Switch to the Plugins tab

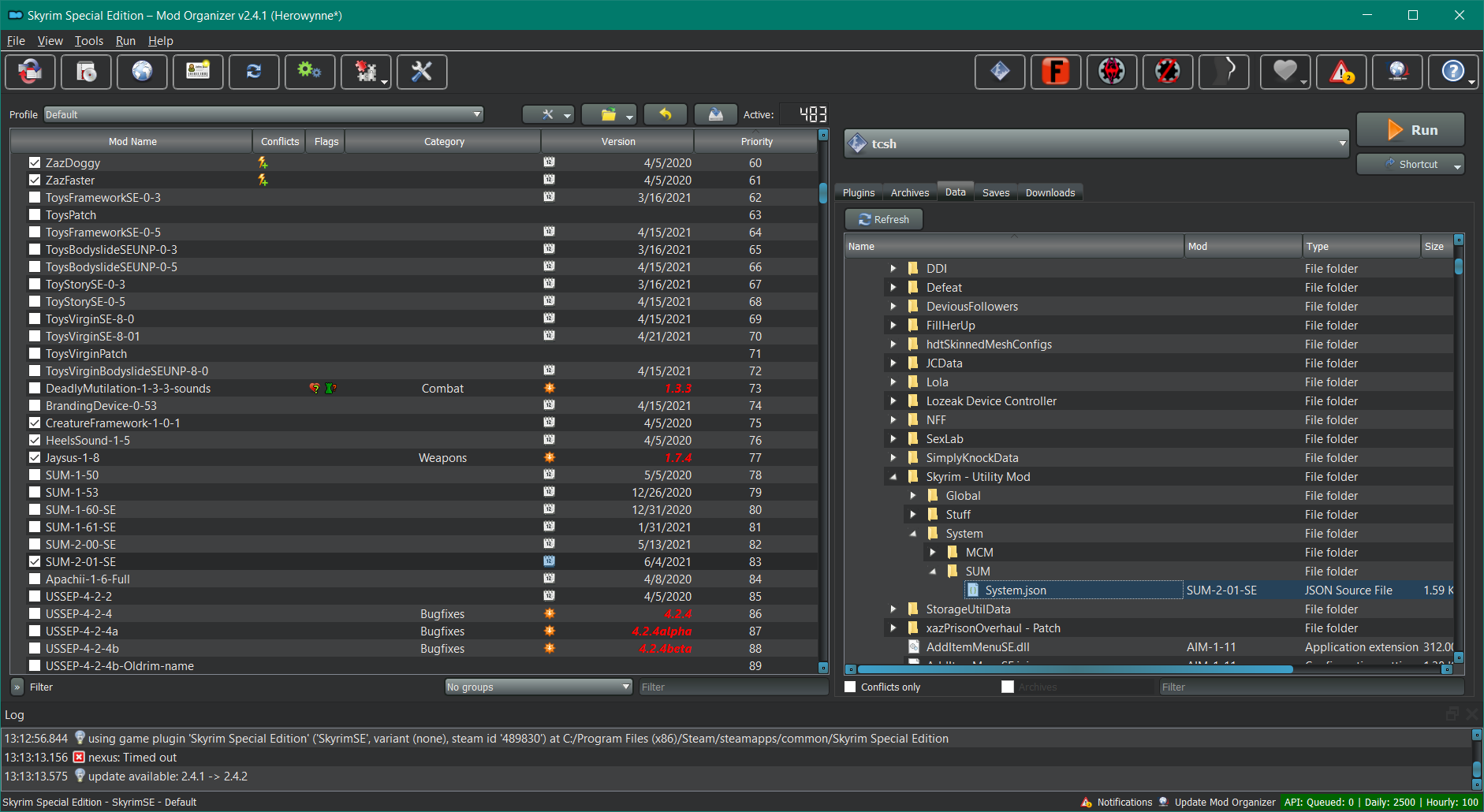click(x=859, y=192)
